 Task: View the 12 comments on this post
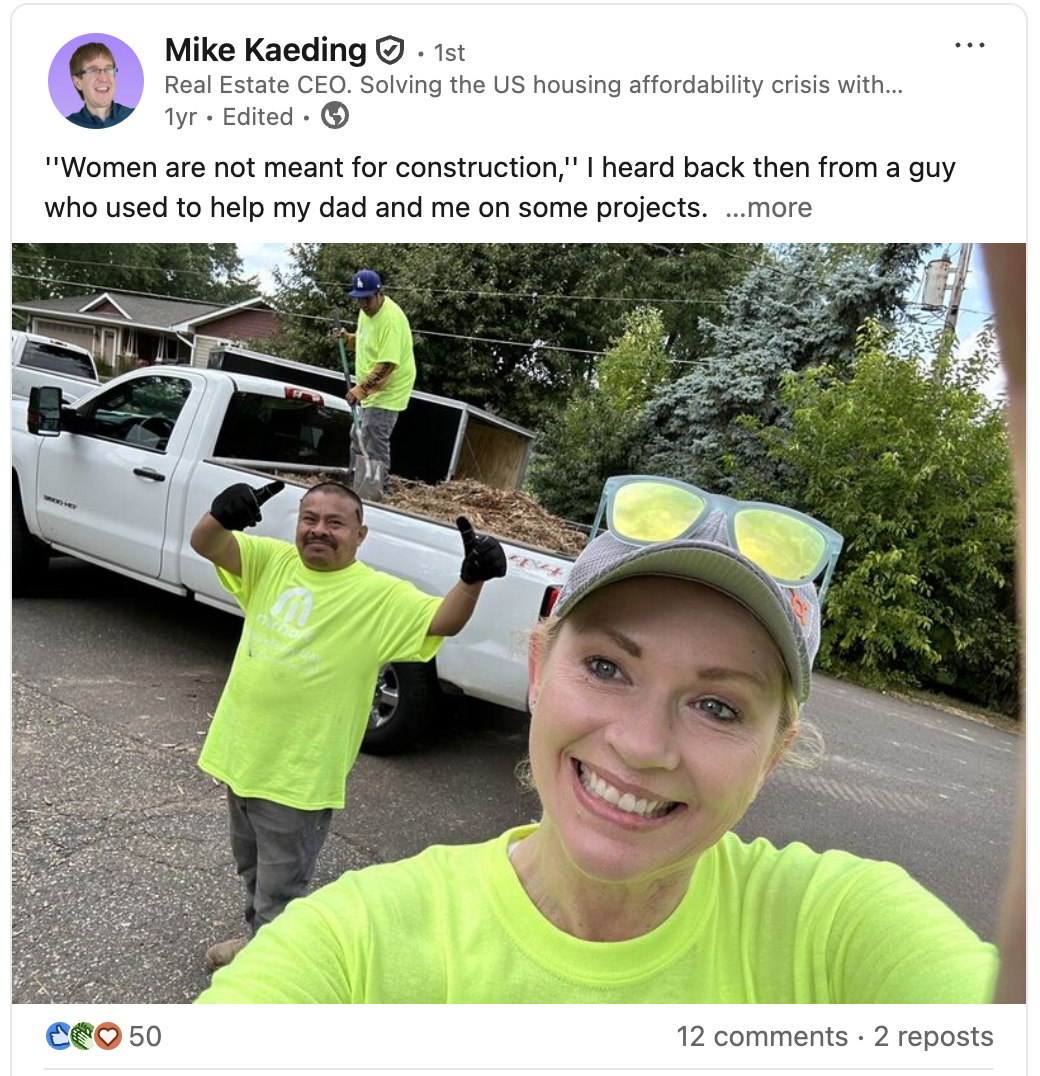(762, 1036)
